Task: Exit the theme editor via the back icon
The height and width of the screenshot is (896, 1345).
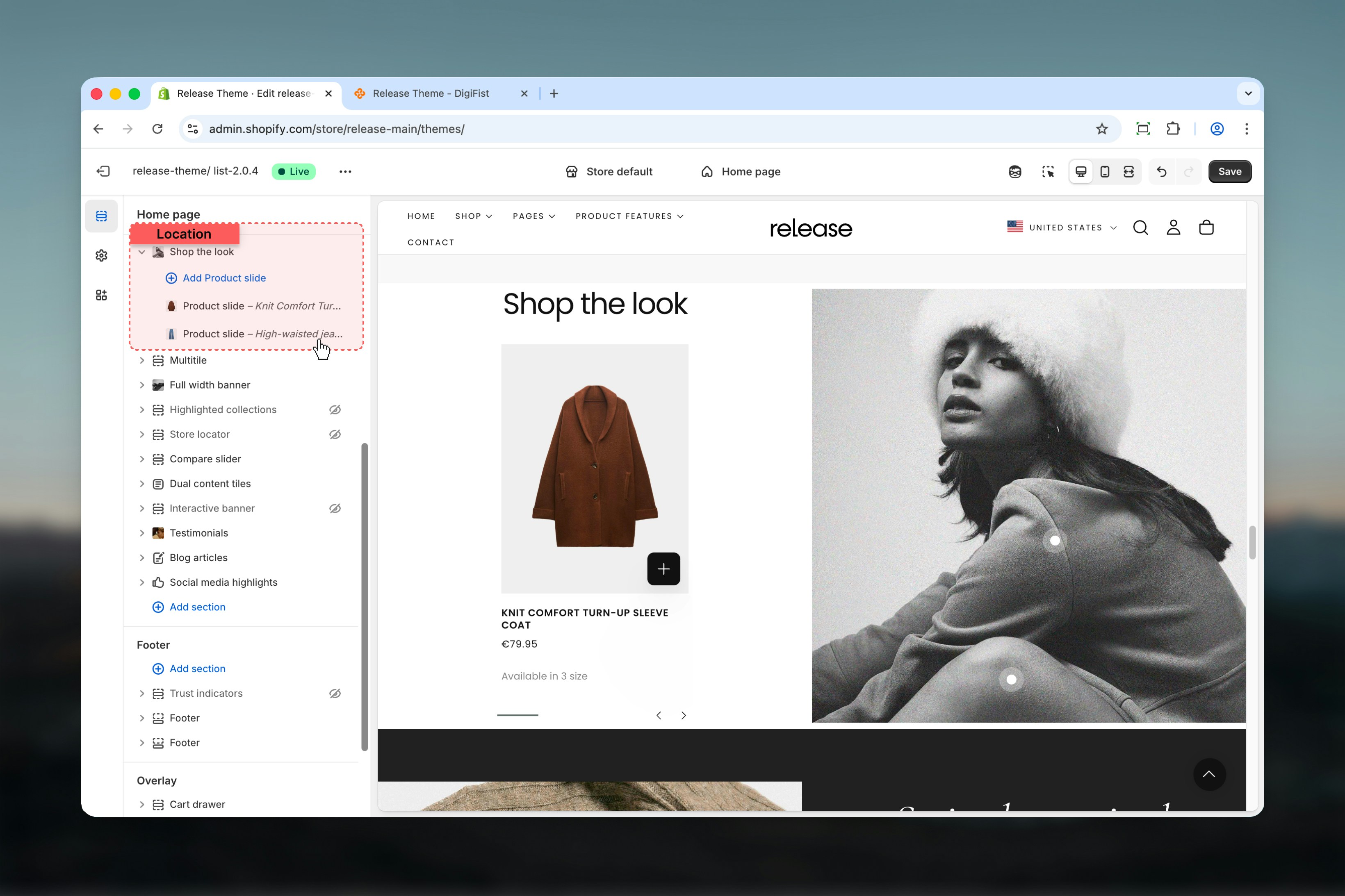Action: coord(103,171)
